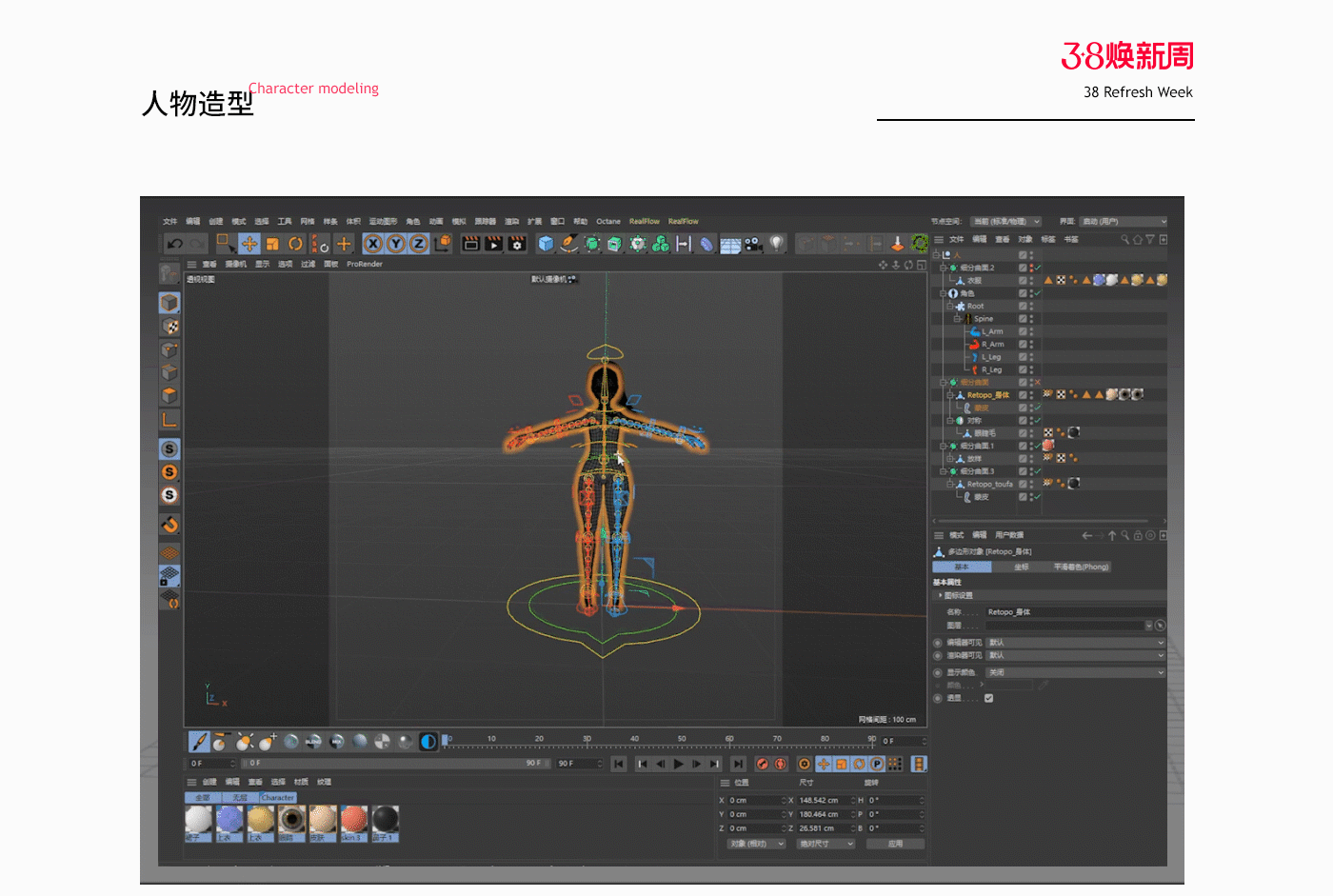Click the blue cube primitive icon
Screen dimensions: 1333x896
[x=546, y=244]
